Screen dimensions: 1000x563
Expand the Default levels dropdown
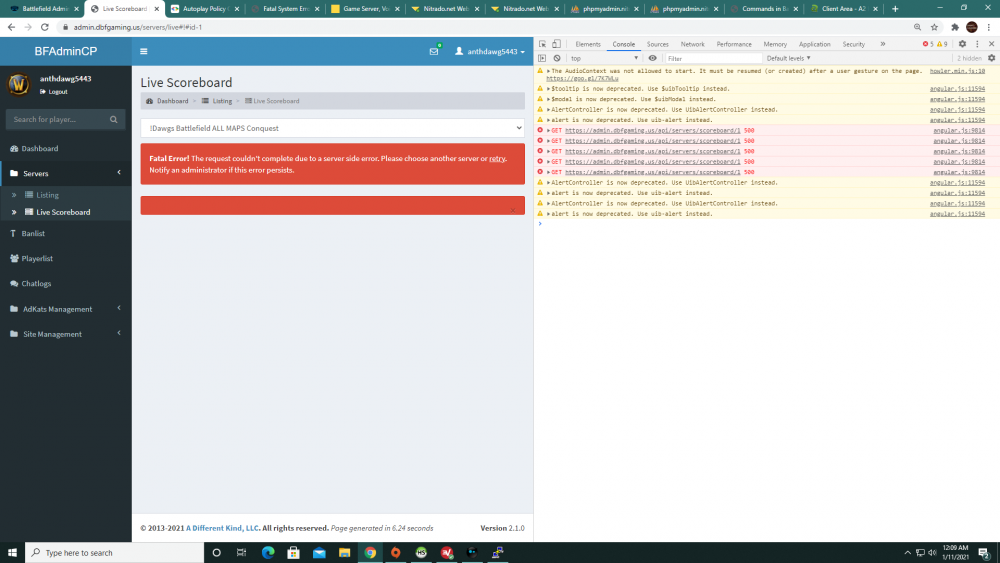coord(790,59)
